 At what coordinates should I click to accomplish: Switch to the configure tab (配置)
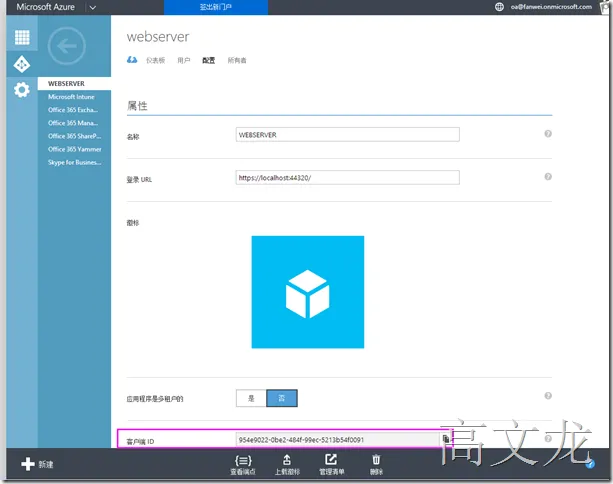click(x=208, y=60)
